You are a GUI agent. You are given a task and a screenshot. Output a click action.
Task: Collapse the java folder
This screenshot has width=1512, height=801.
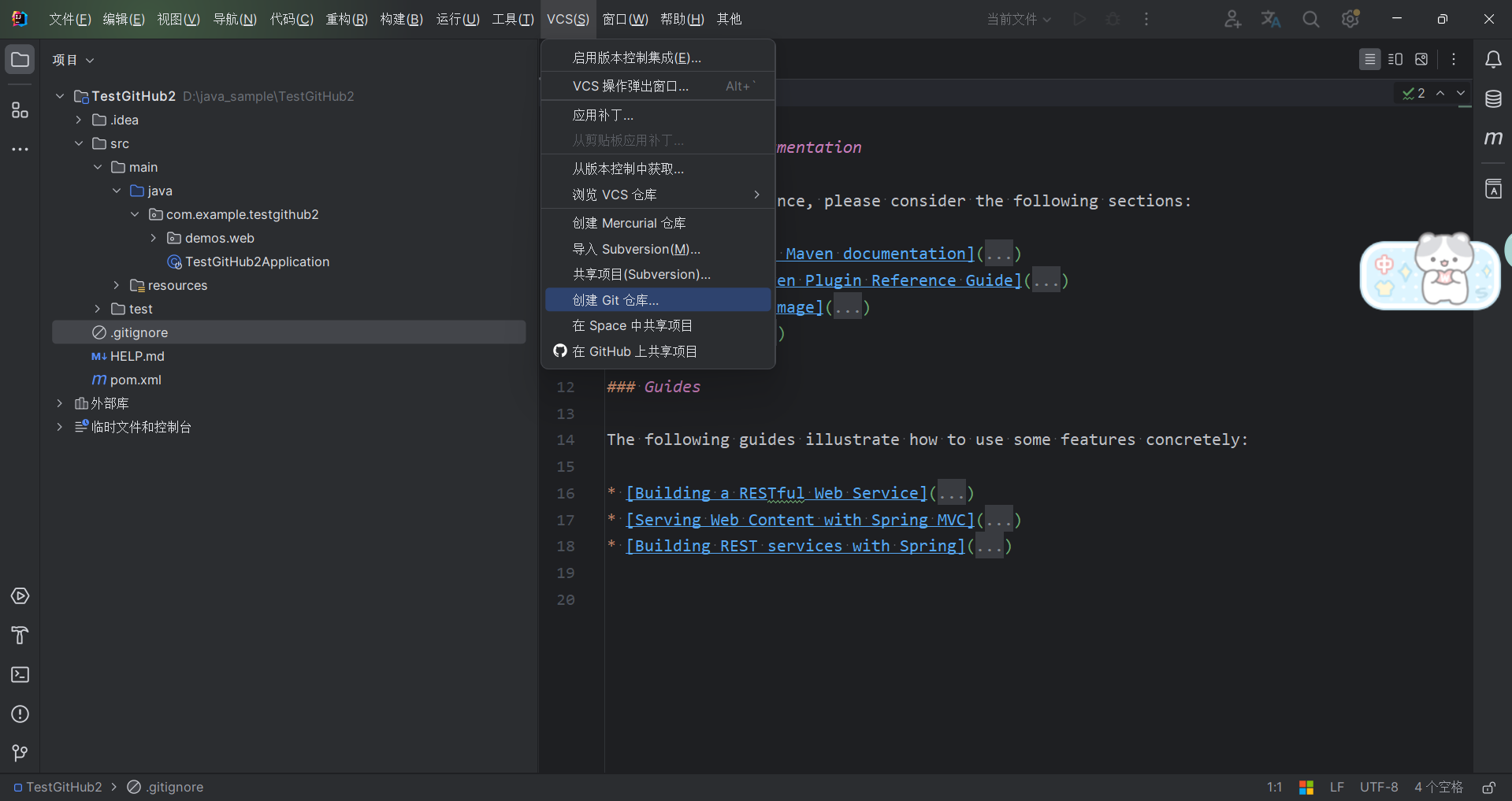point(117,191)
